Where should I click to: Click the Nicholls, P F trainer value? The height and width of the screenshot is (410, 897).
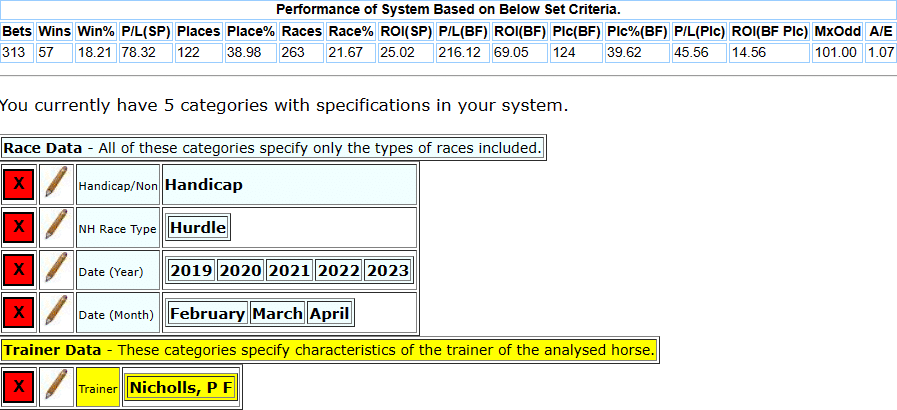tap(180, 388)
